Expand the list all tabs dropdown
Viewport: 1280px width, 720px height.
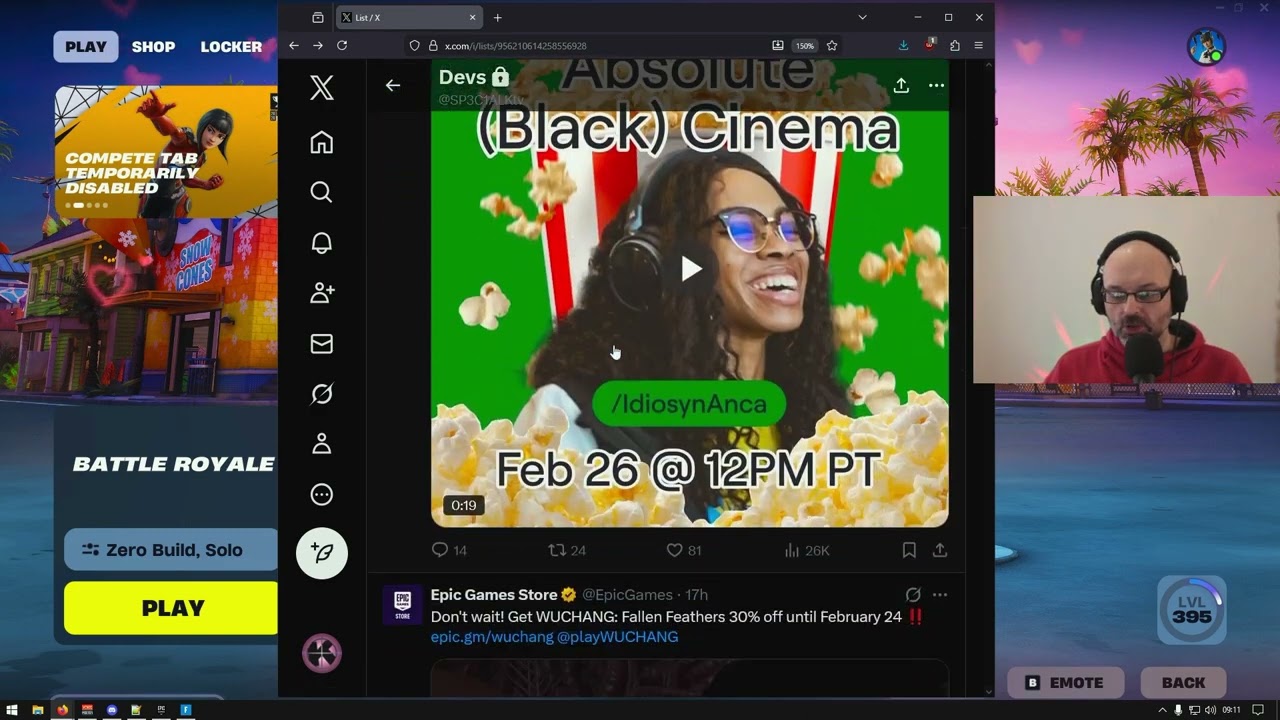[862, 17]
